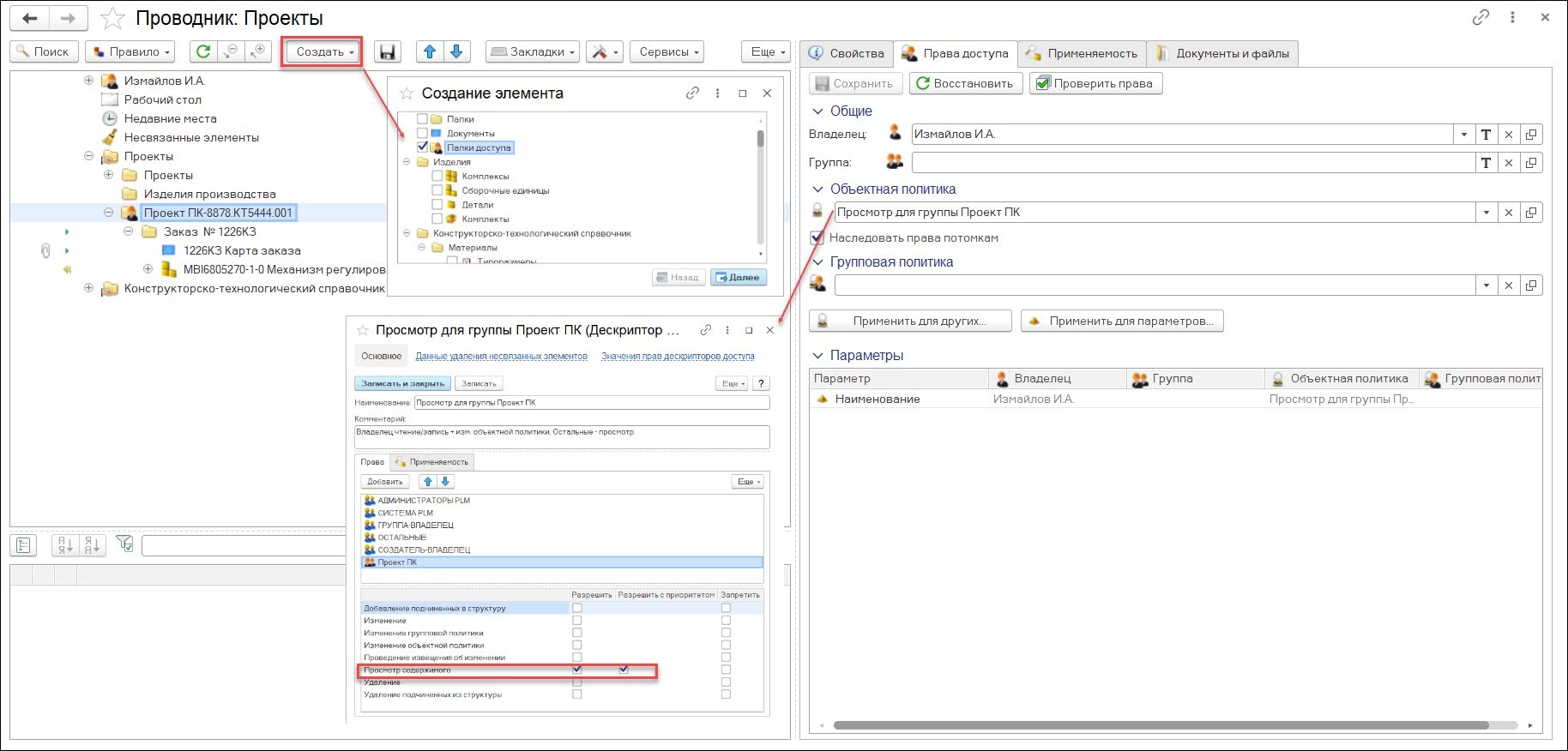Image resolution: width=1568 pixels, height=751 pixels.
Task: Open the Создать dropdown
Action: tap(324, 51)
